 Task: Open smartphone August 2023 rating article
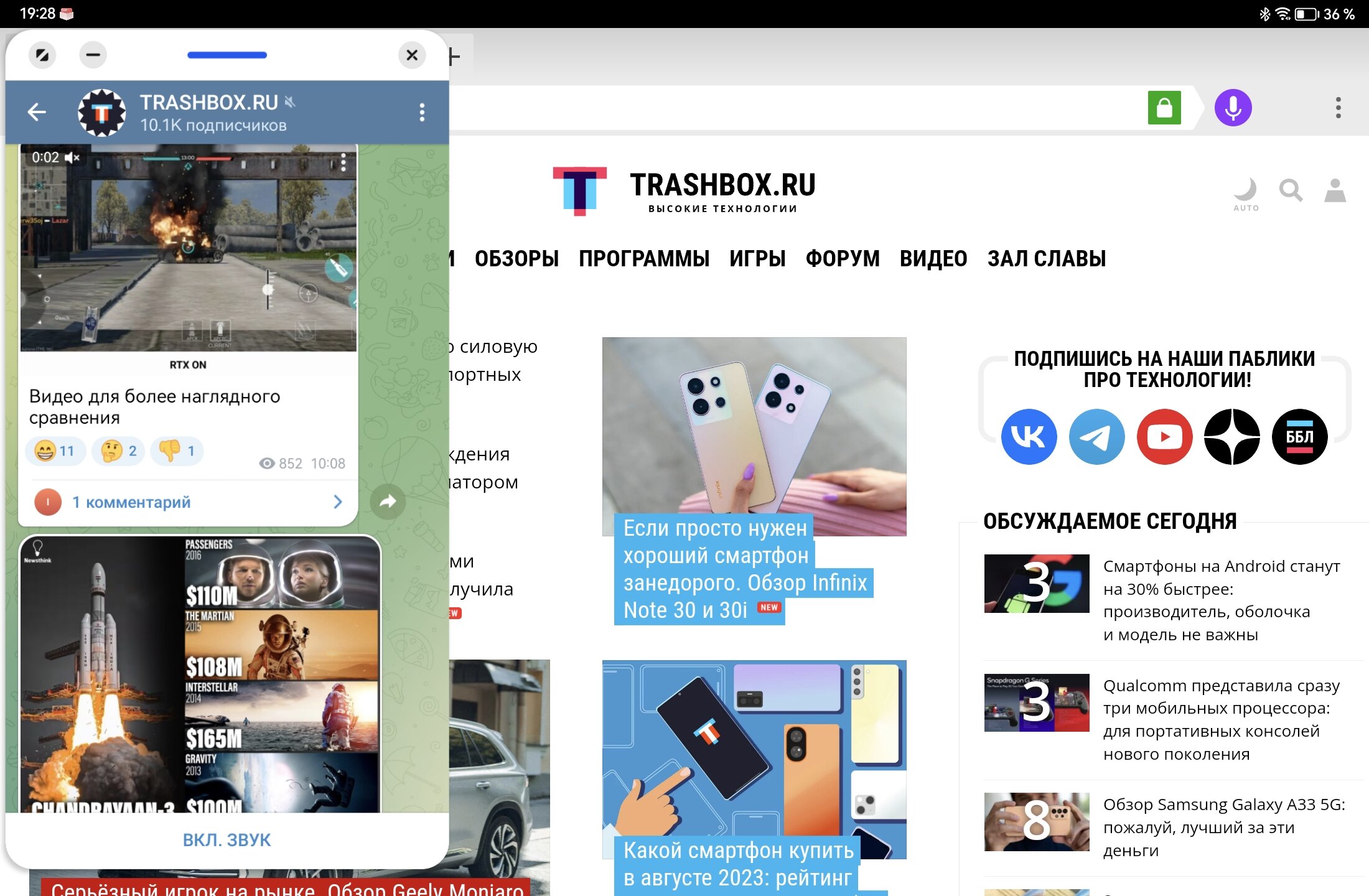click(741, 864)
